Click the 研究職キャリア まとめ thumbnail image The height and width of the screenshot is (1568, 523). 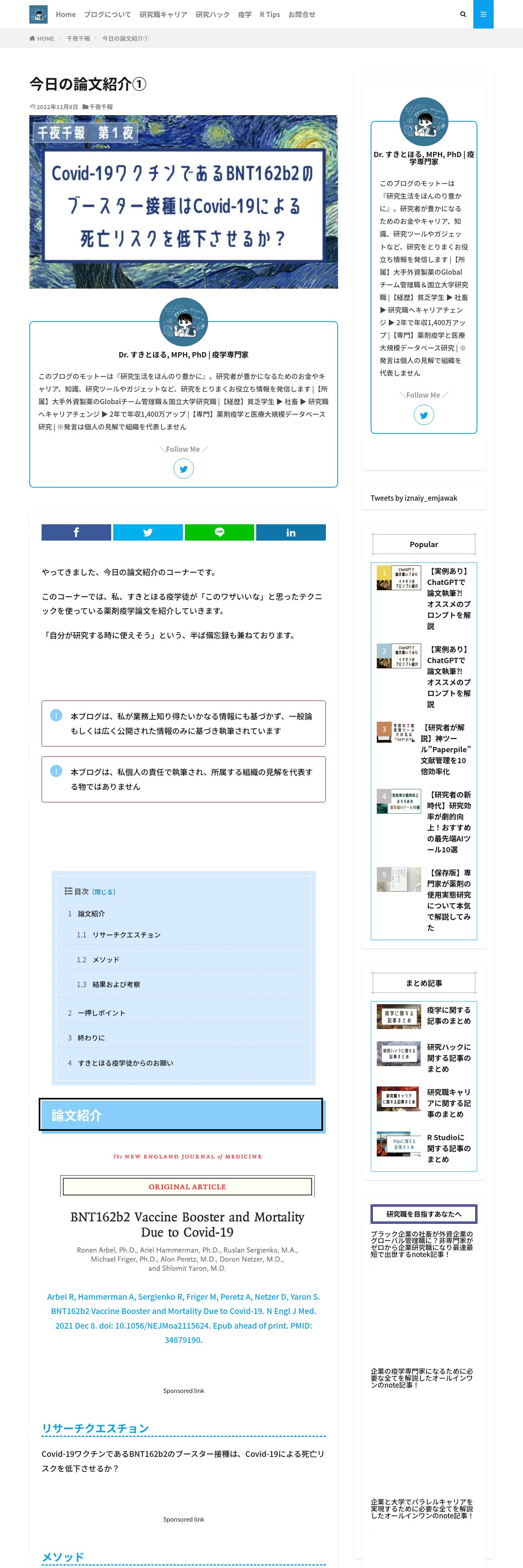click(399, 1099)
